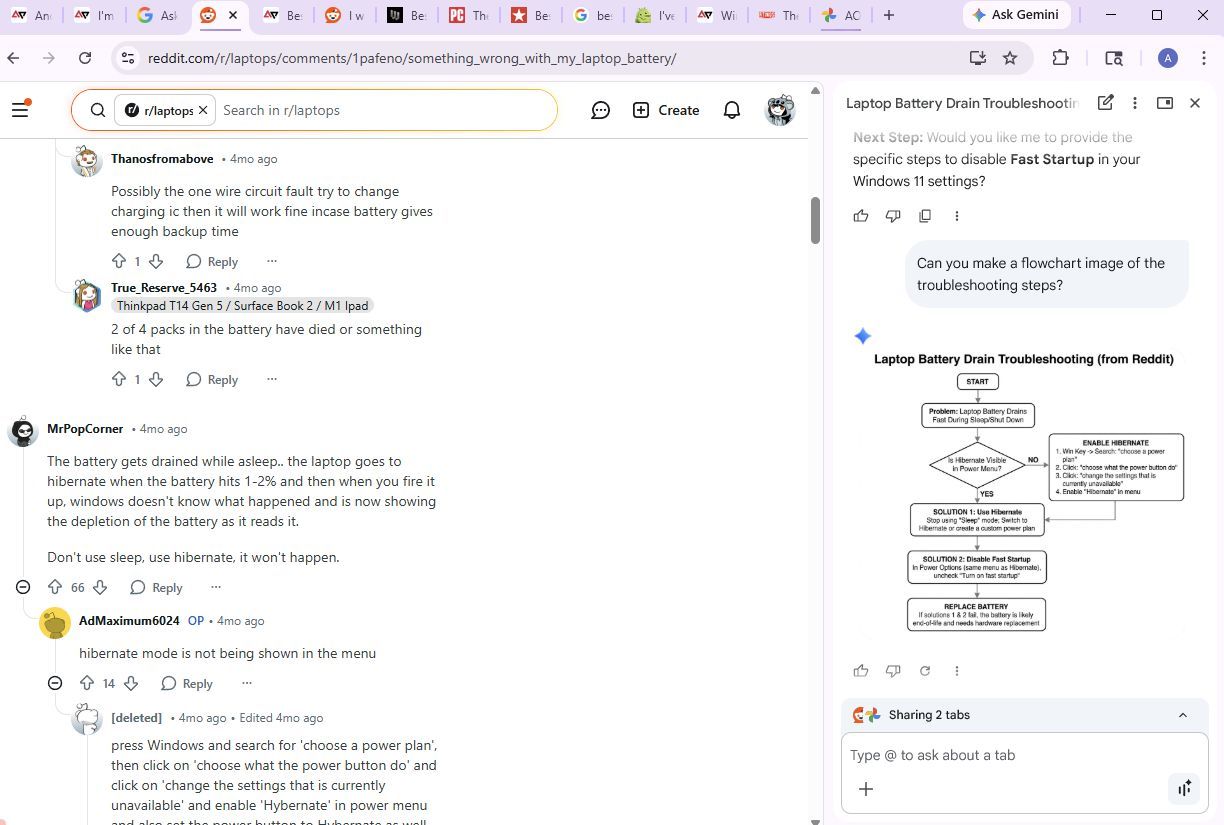
Task: Upvote True_Reserve_5463's comment
Action: 119,379
